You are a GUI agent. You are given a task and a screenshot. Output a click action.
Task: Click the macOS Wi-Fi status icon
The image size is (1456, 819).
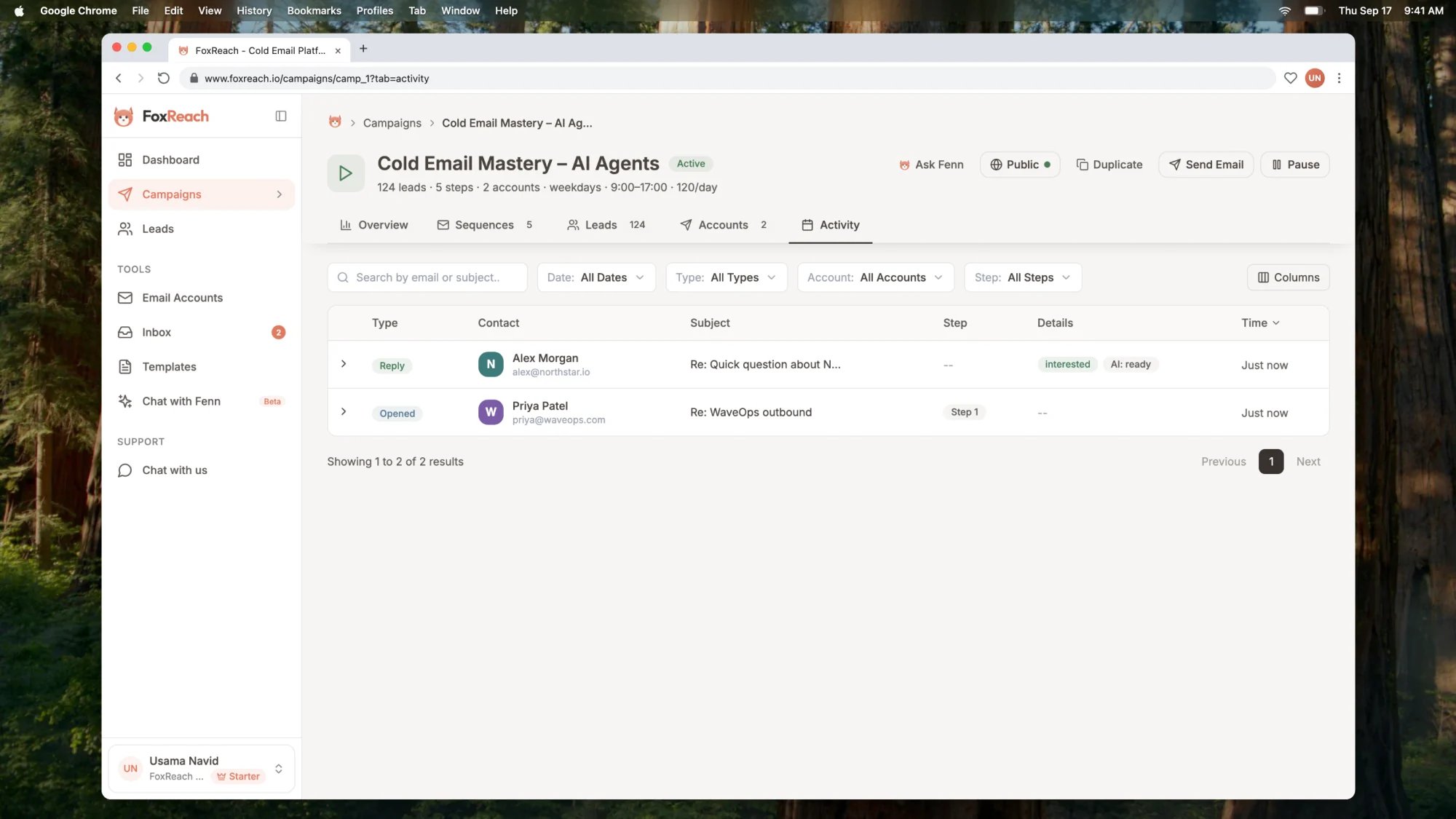pyautogui.click(x=1285, y=10)
